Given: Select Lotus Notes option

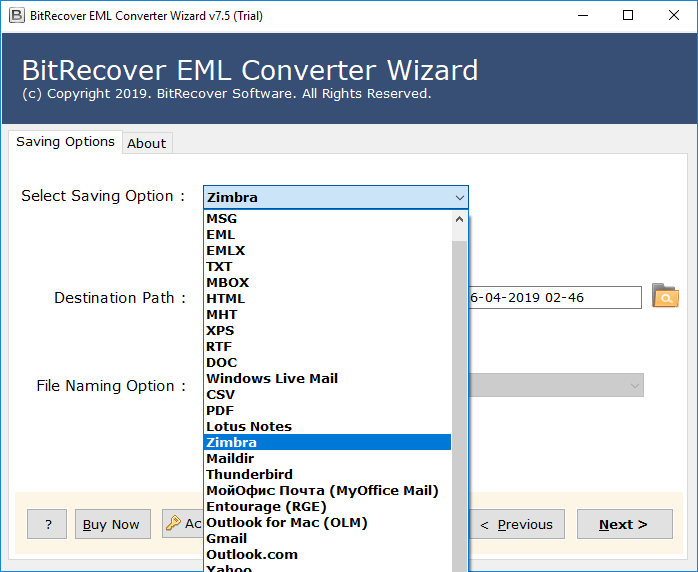Looking at the screenshot, I should click(x=328, y=427).
